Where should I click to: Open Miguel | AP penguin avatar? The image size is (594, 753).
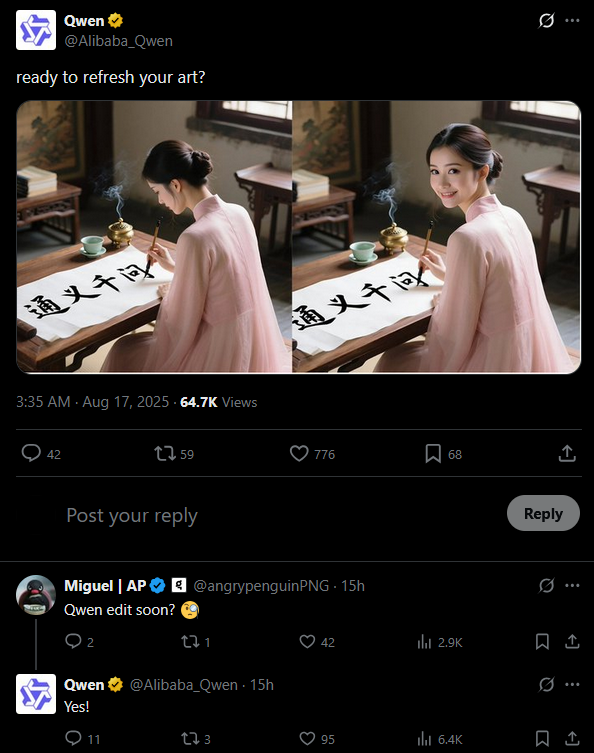pos(36,595)
